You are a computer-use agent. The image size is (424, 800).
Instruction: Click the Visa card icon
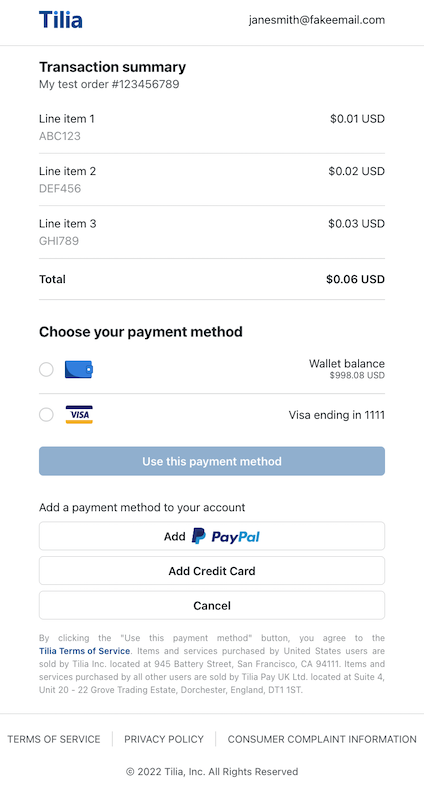coord(79,415)
